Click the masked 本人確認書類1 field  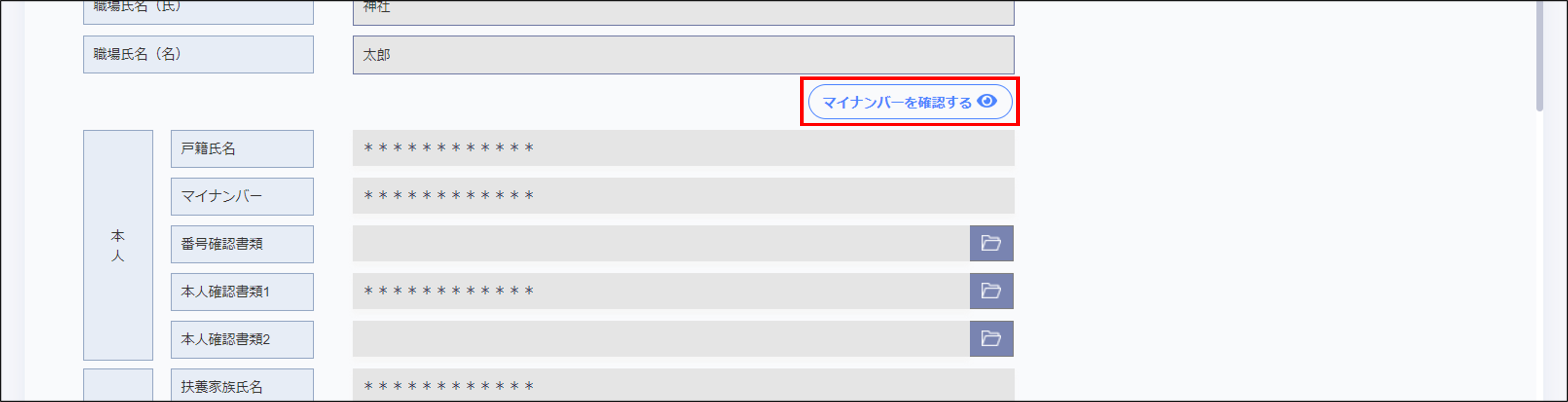tap(661, 291)
